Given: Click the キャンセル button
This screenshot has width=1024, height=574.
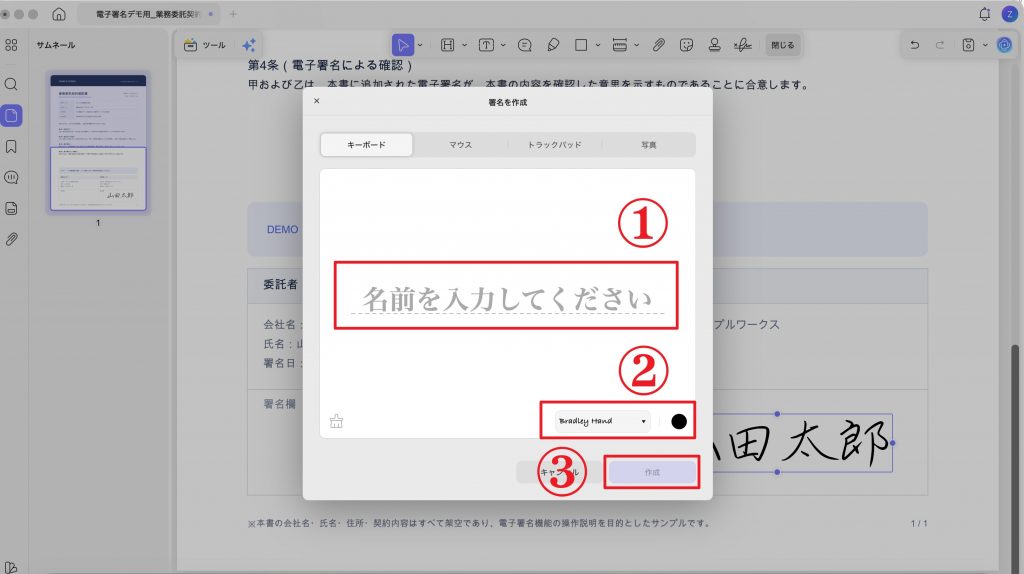Looking at the screenshot, I should pyautogui.click(x=559, y=472).
